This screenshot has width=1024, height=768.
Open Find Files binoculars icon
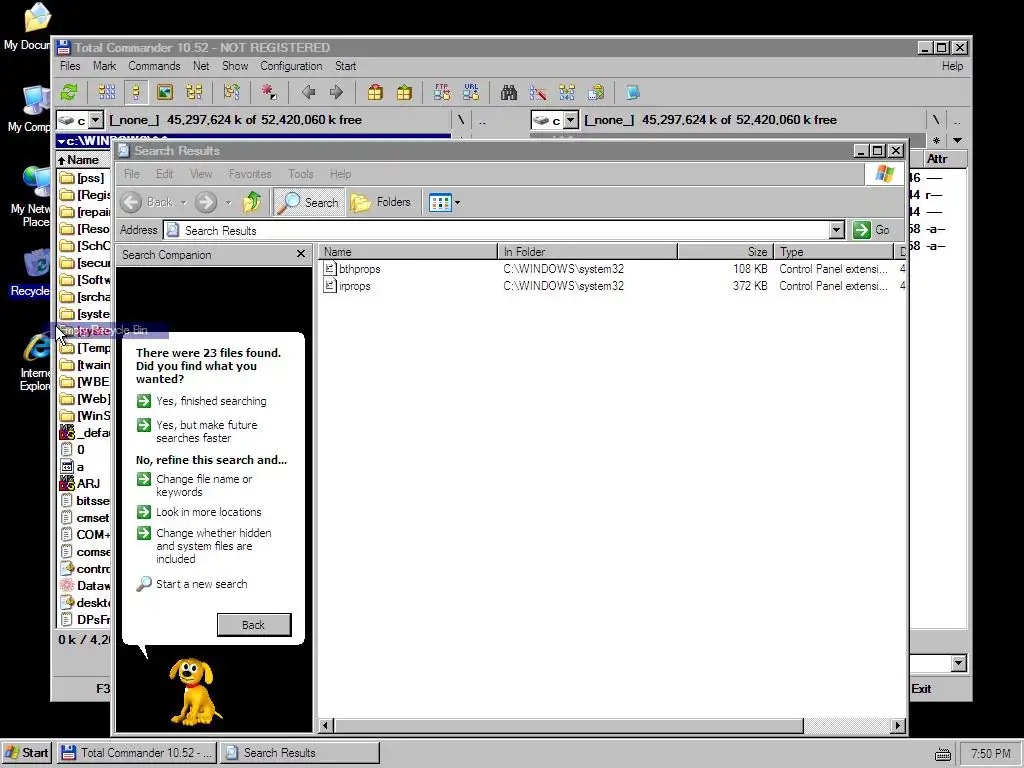(x=509, y=92)
